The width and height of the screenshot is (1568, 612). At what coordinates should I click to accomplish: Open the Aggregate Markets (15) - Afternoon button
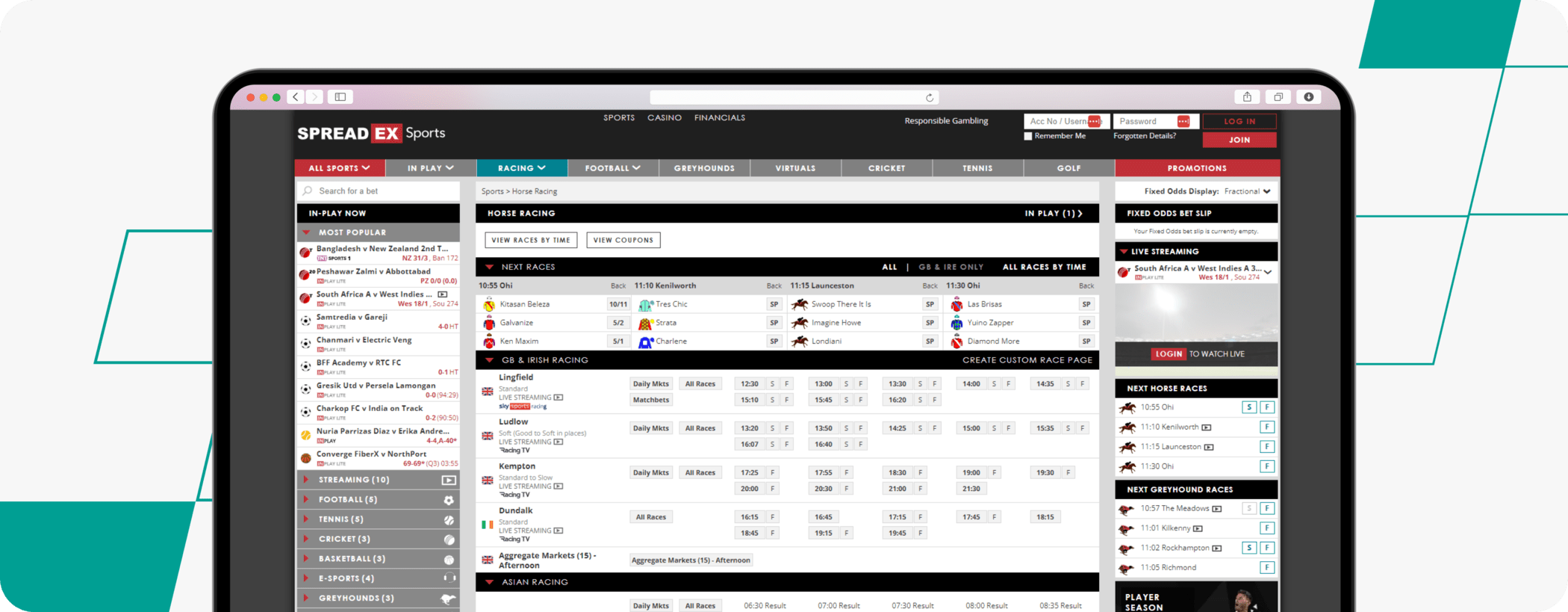coord(691,560)
